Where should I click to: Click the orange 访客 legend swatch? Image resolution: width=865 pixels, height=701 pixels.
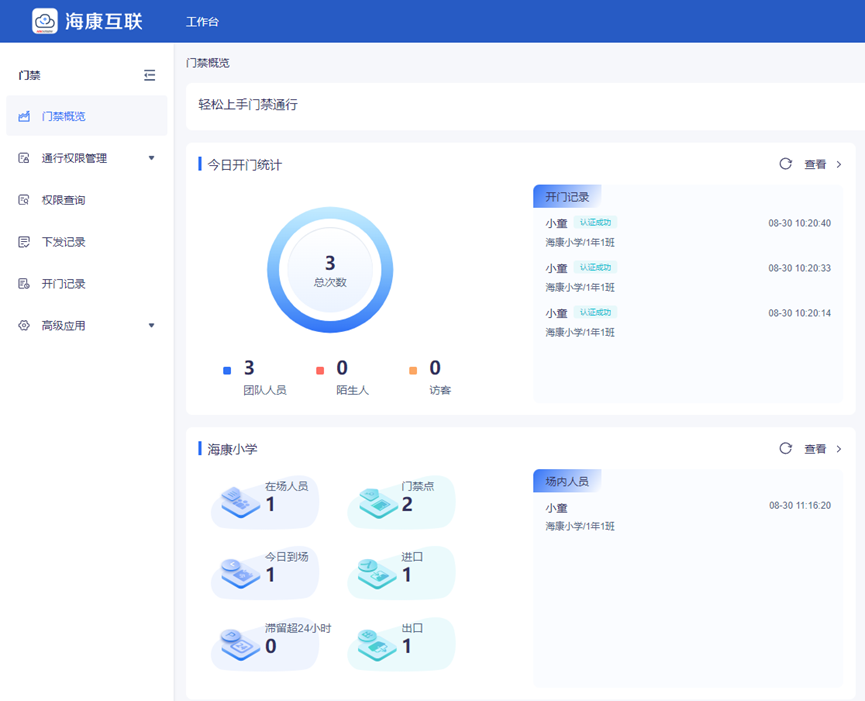412,371
